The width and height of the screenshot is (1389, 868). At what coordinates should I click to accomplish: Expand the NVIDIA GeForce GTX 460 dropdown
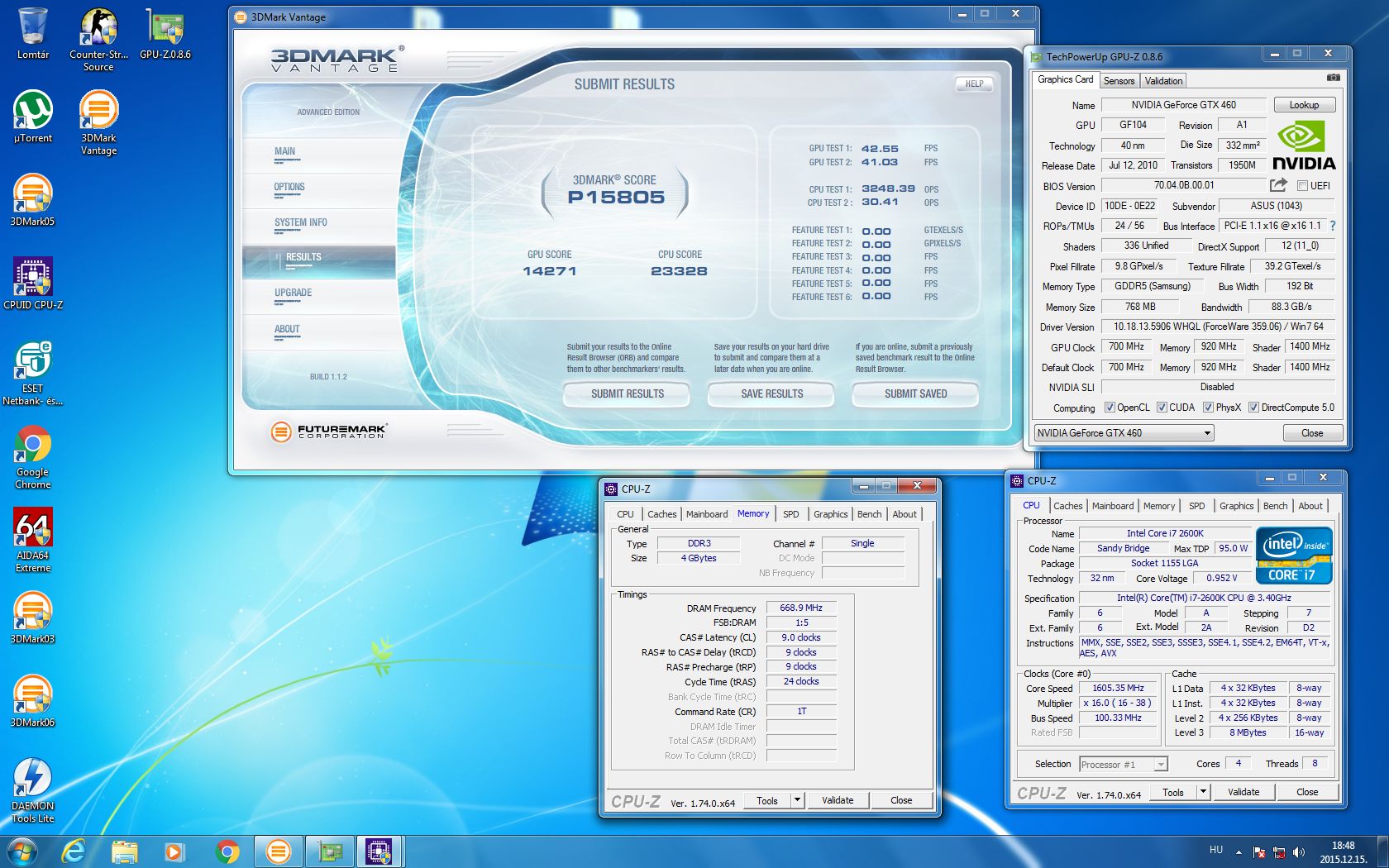pos(1206,433)
